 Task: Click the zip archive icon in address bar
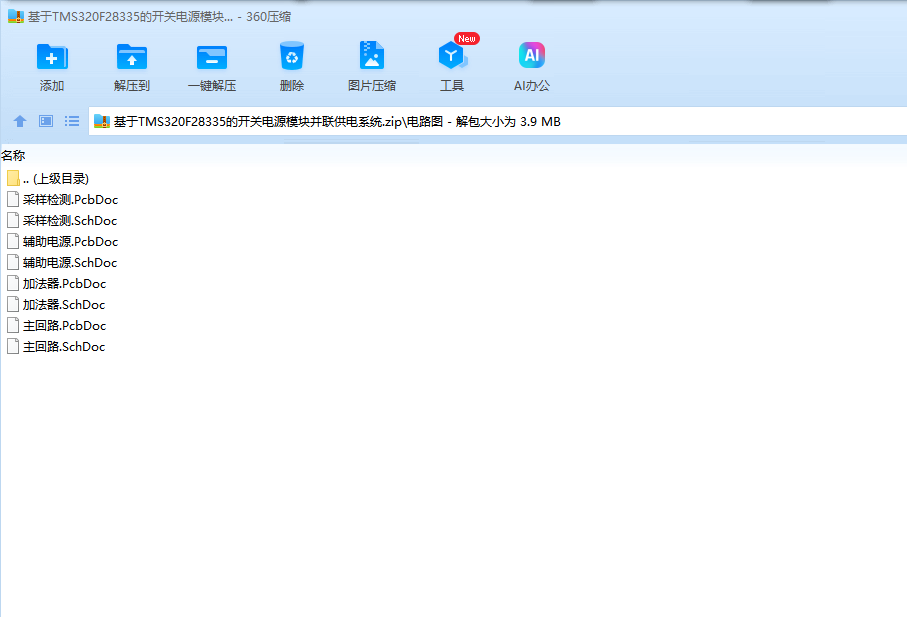102,121
